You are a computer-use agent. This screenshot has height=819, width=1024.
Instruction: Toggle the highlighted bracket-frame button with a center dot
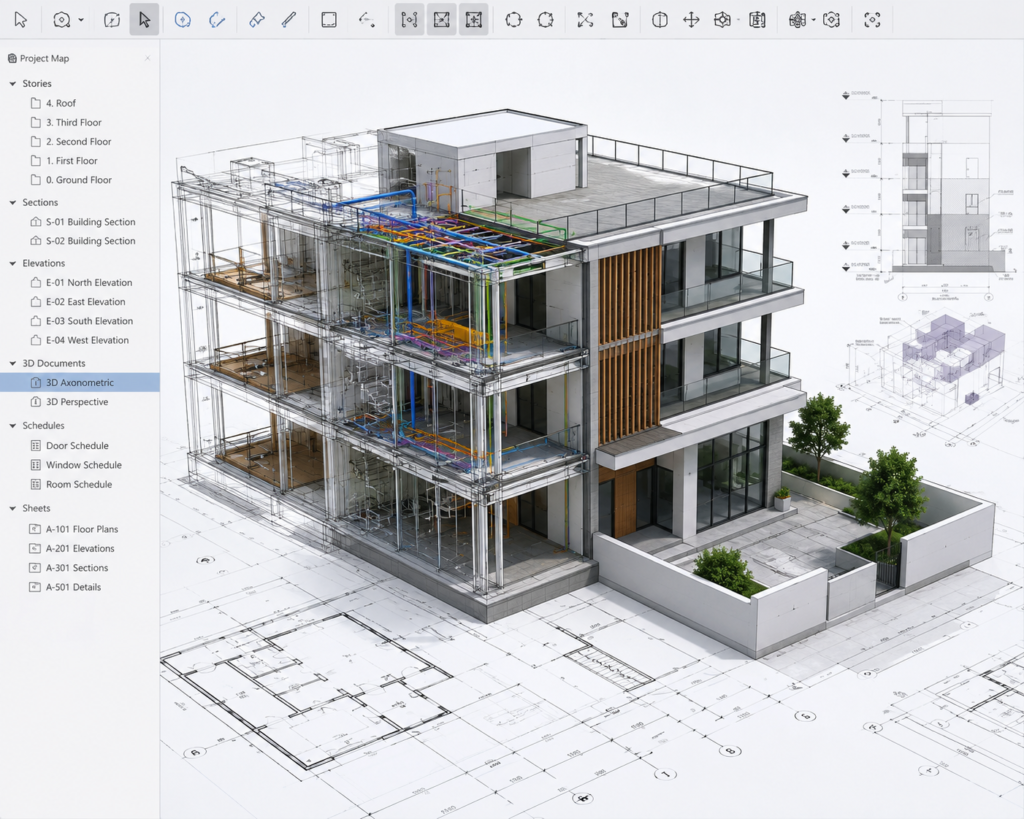coord(409,20)
